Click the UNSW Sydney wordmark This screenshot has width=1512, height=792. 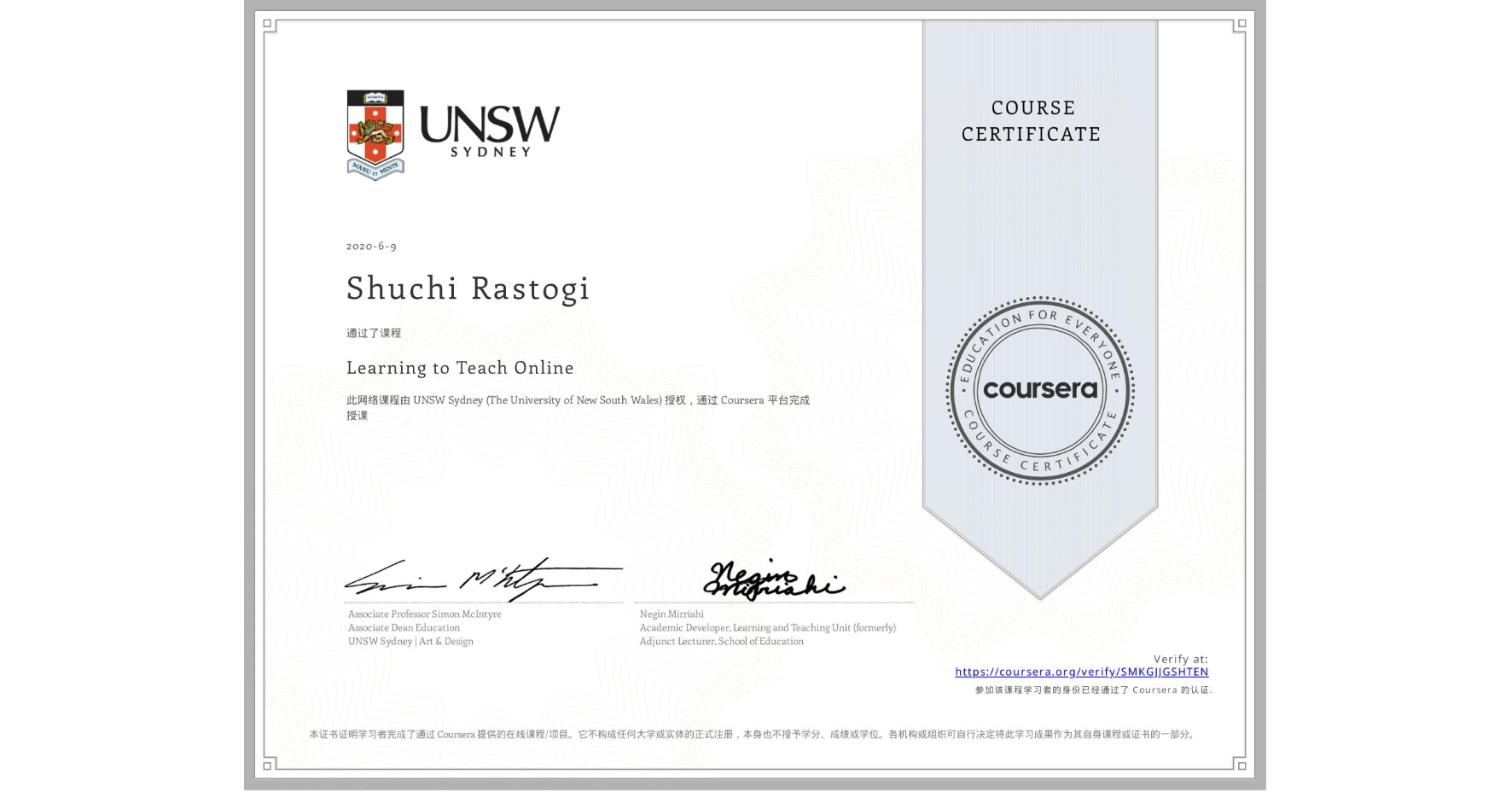point(490,131)
